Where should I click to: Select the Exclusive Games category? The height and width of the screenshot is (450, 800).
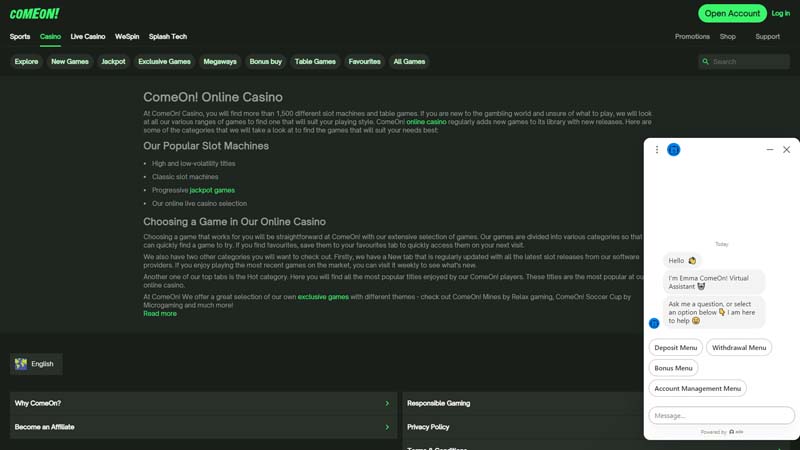pos(164,62)
